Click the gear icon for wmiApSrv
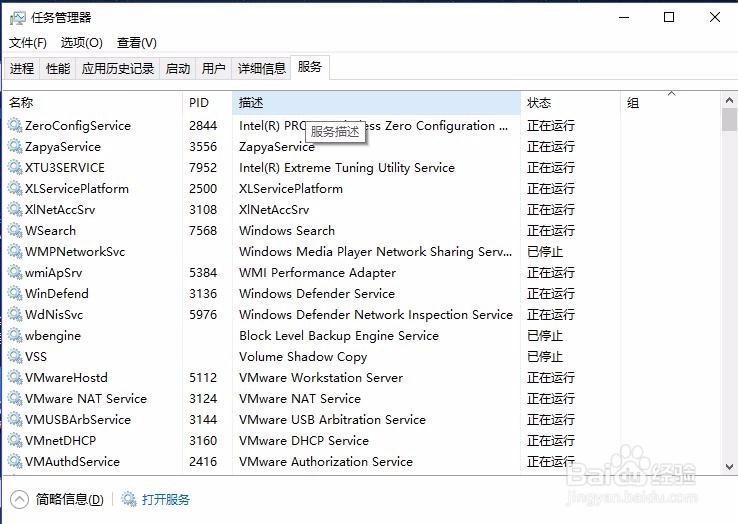The image size is (738, 524). coord(15,273)
